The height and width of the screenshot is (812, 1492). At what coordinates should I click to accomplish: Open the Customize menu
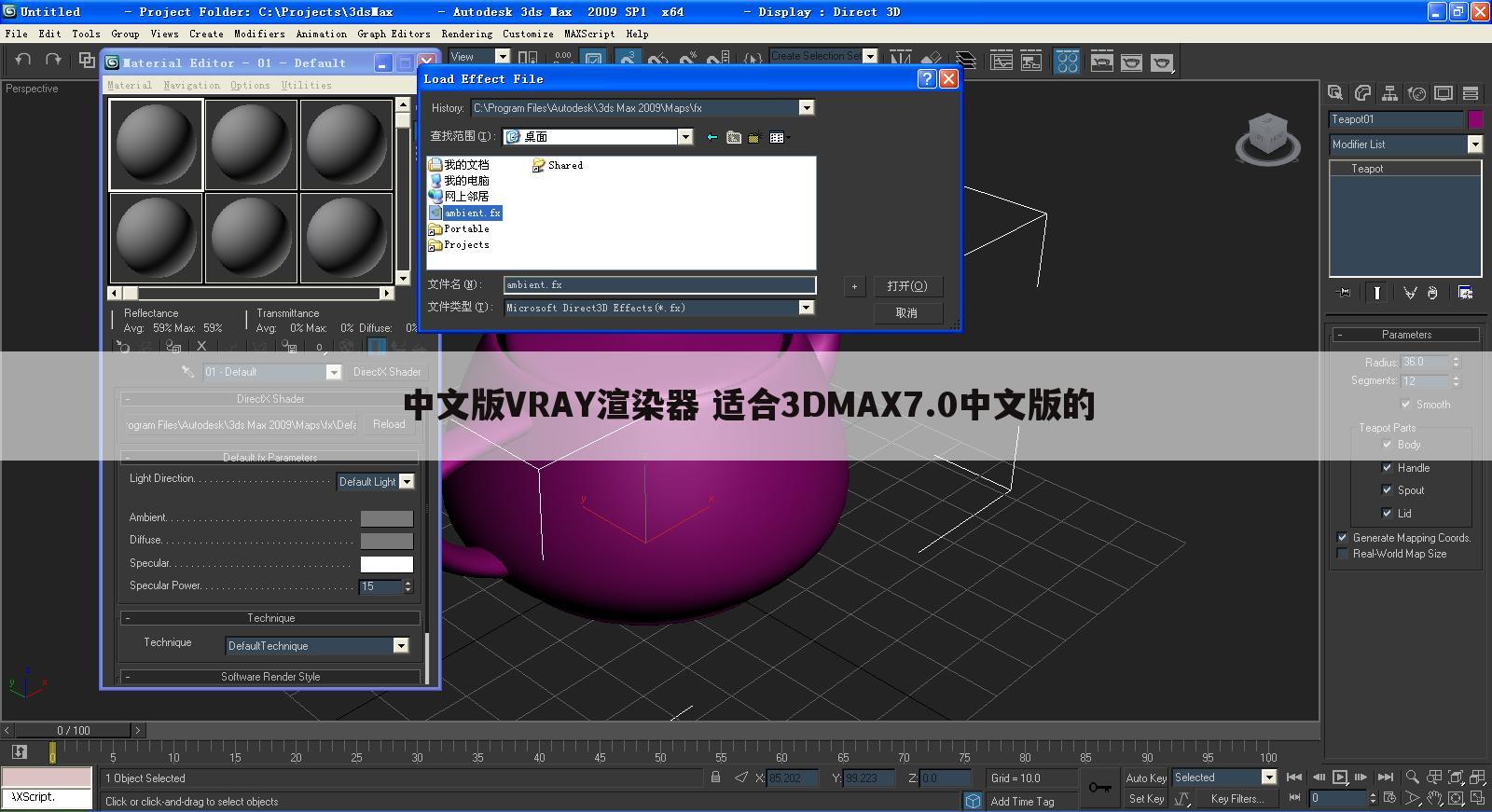click(x=528, y=34)
